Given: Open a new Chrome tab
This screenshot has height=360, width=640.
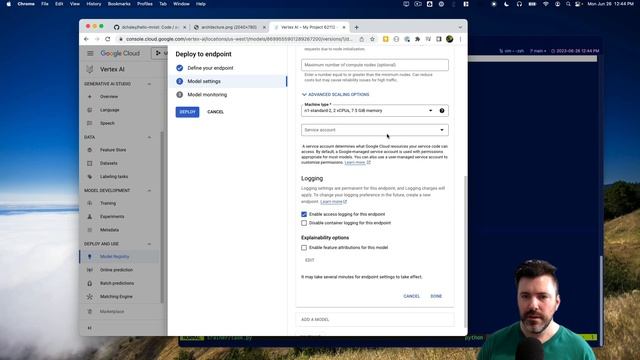Looking at the screenshot, I should [x=356, y=27].
